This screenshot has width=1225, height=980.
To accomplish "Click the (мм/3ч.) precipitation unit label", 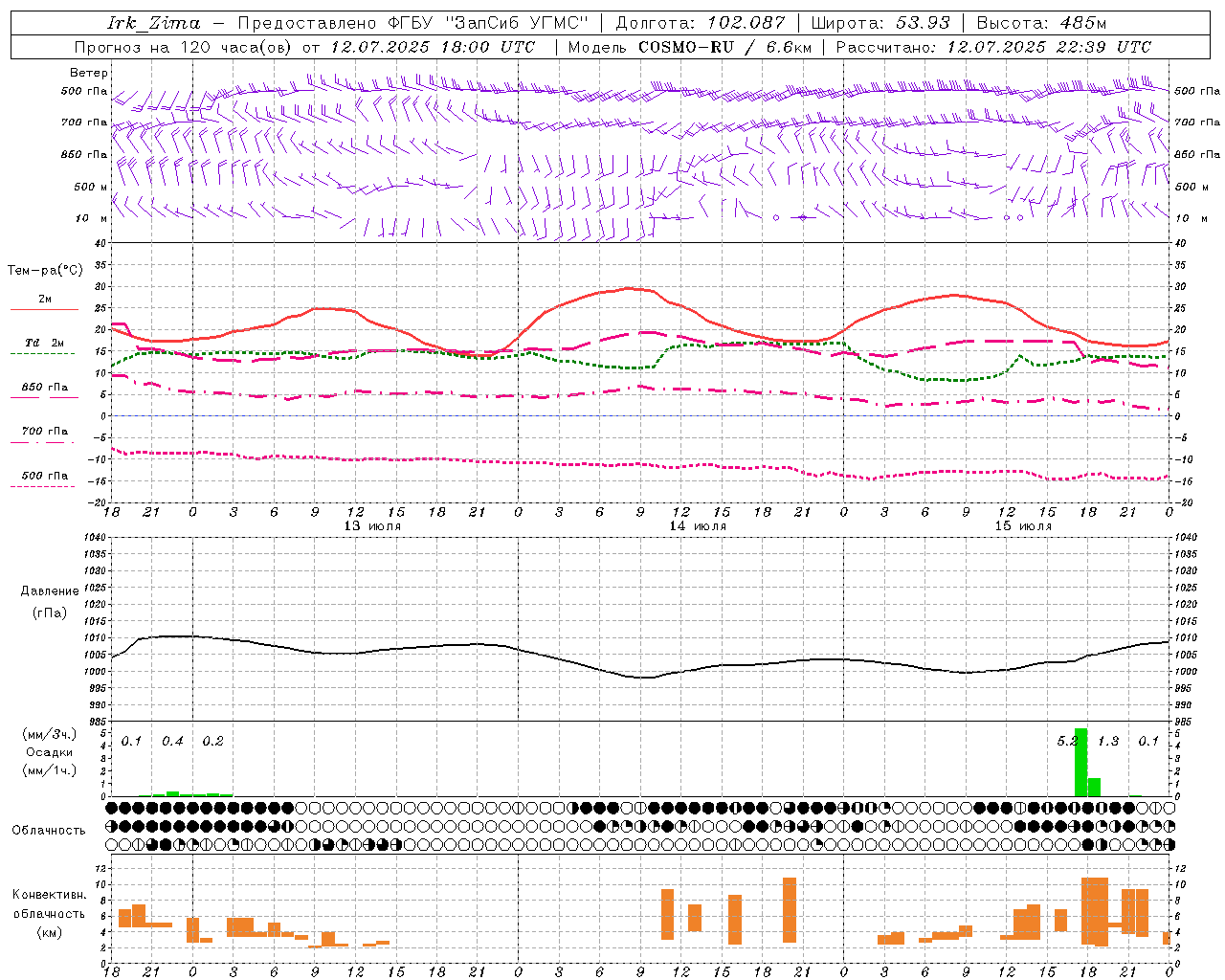I will click(50, 734).
